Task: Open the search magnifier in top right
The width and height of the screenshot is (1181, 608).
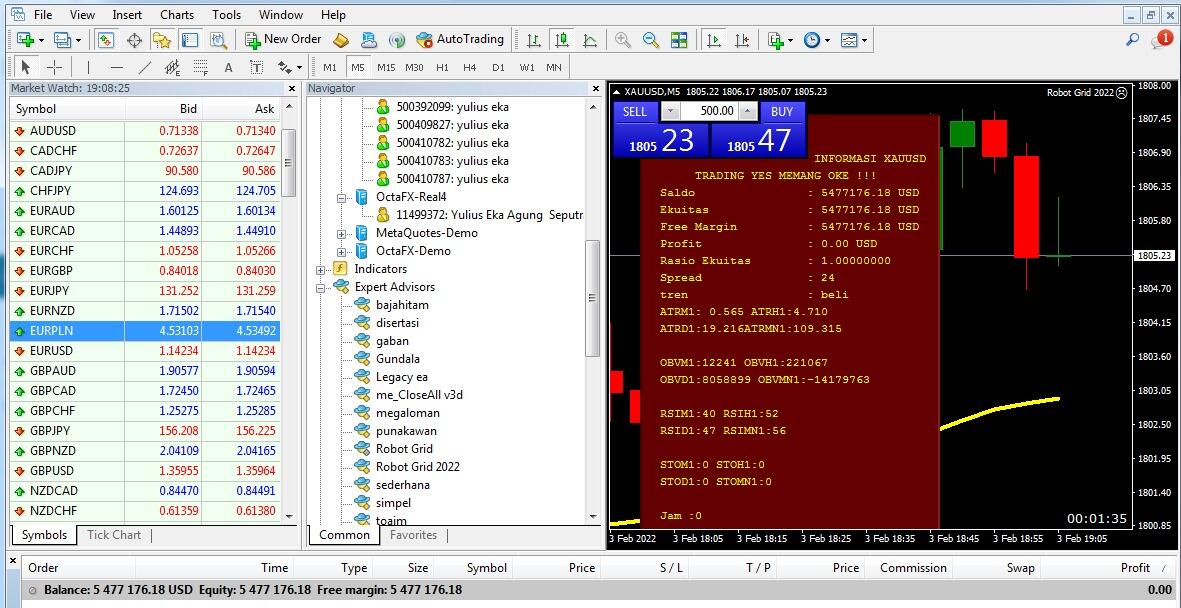Action: [x=1132, y=39]
